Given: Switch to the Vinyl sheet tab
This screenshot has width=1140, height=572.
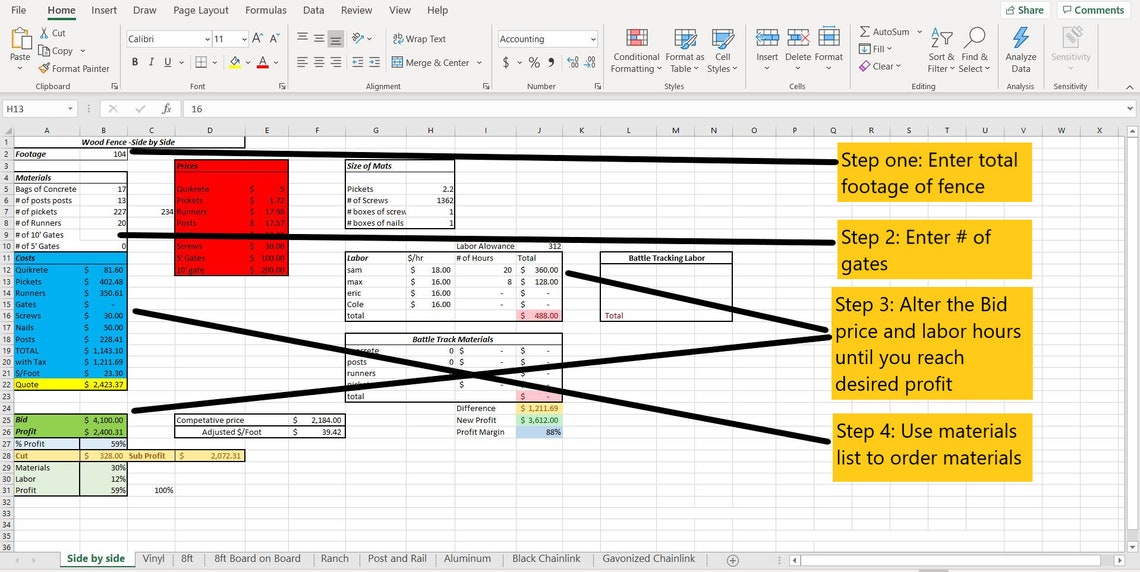Looking at the screenshot, I should [153, 559].
